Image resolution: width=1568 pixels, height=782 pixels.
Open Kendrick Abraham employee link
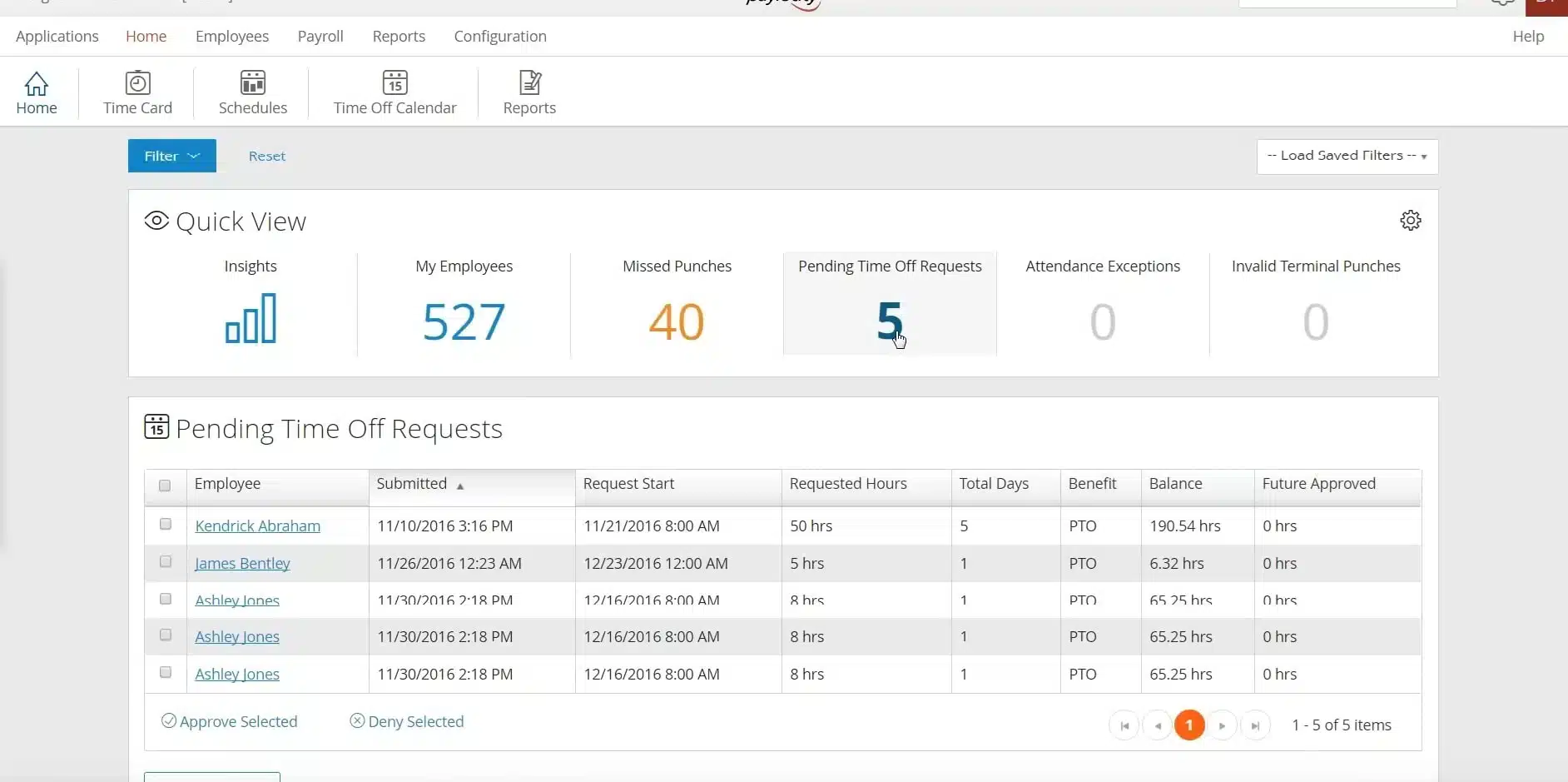click(x=258, y=526)
